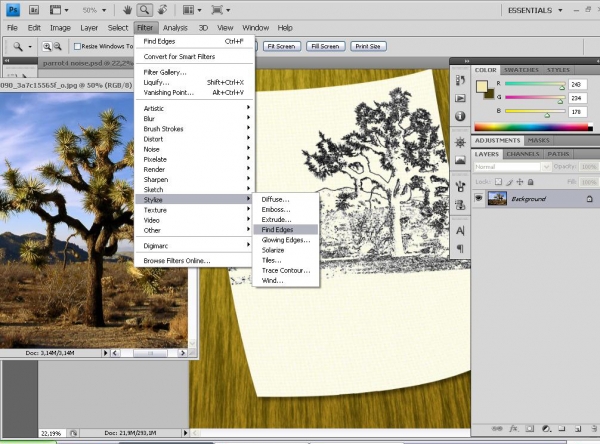
Task: Toggle lock position
Action: 520,182
